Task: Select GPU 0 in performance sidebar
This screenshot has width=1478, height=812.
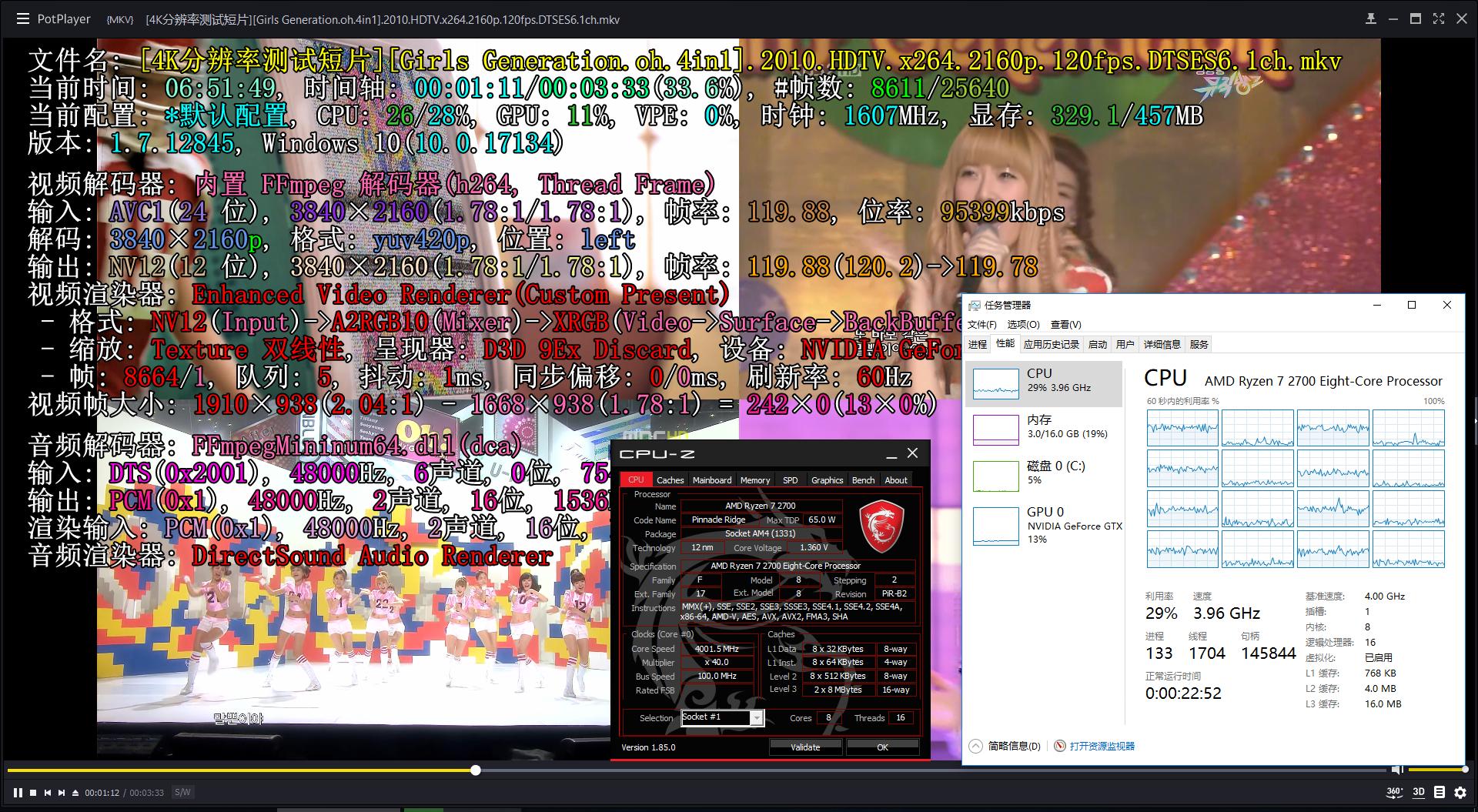Action: [1044, 526]
